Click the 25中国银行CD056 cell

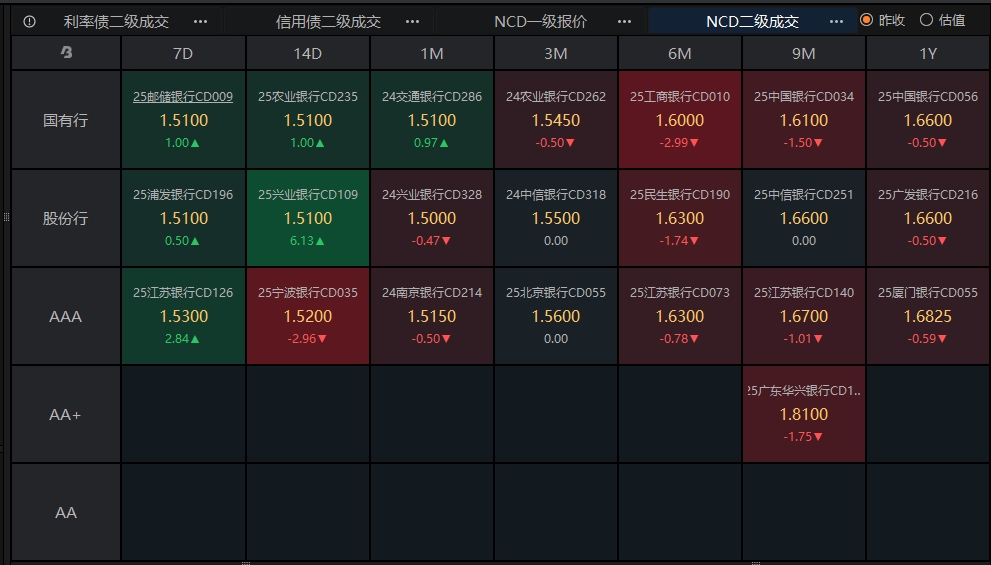[x=928, y=119]
